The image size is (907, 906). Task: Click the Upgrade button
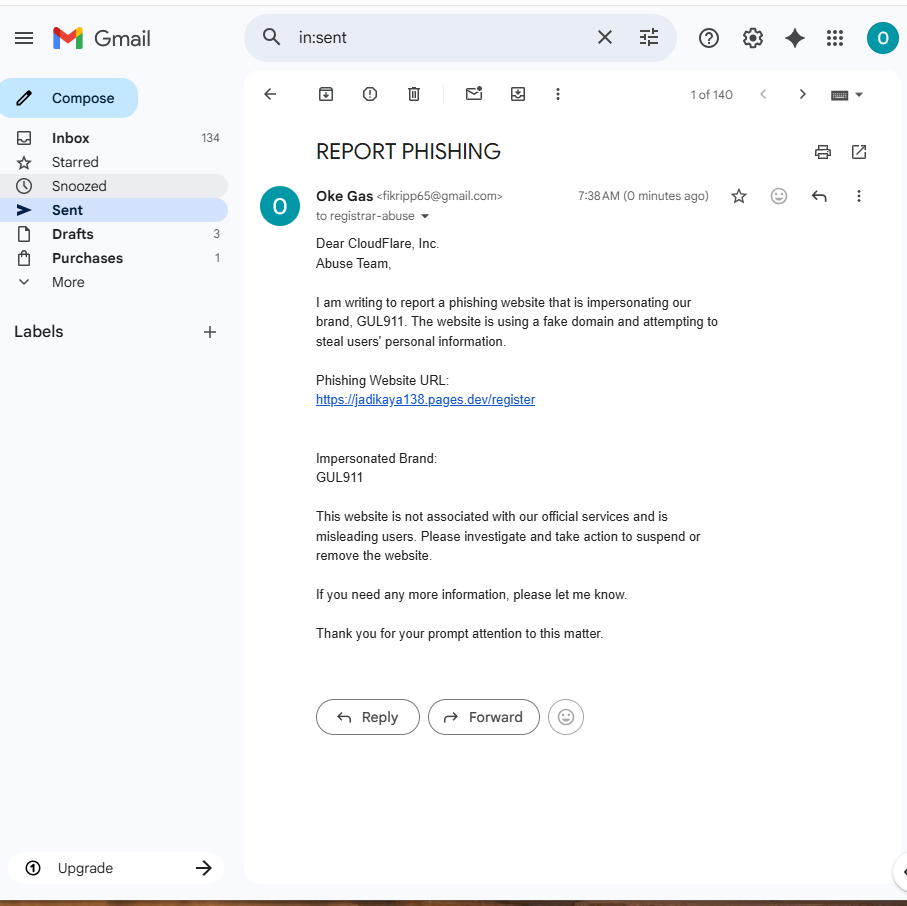point(116,868)
